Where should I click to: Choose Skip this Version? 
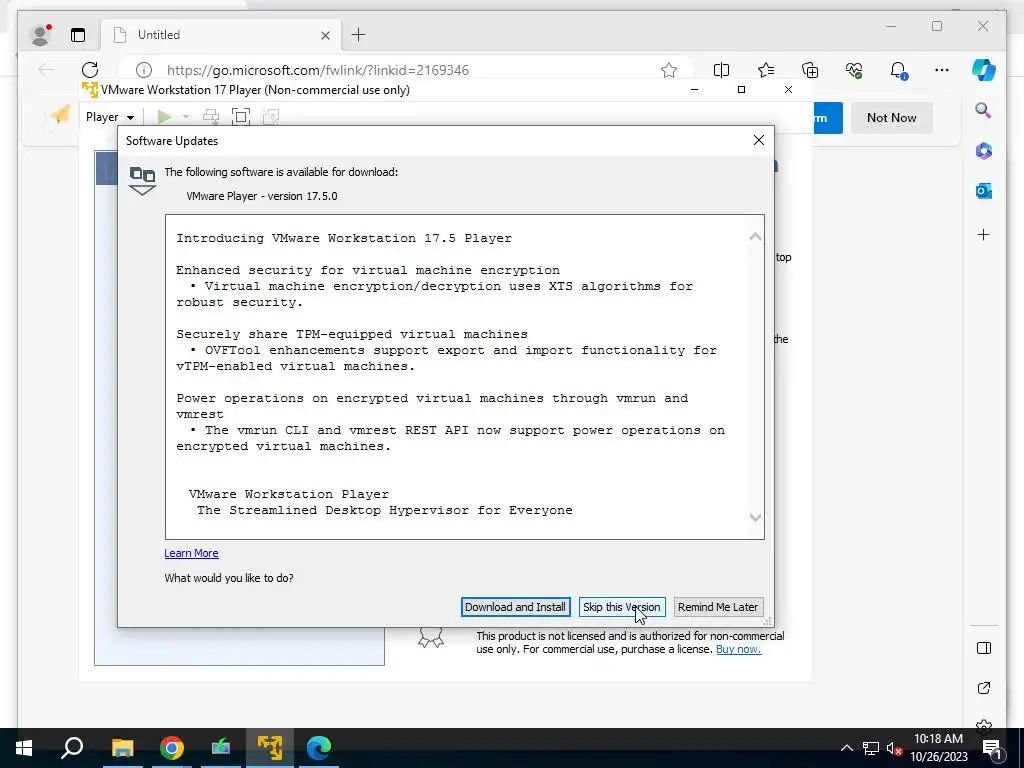click(x=622, y=607)
